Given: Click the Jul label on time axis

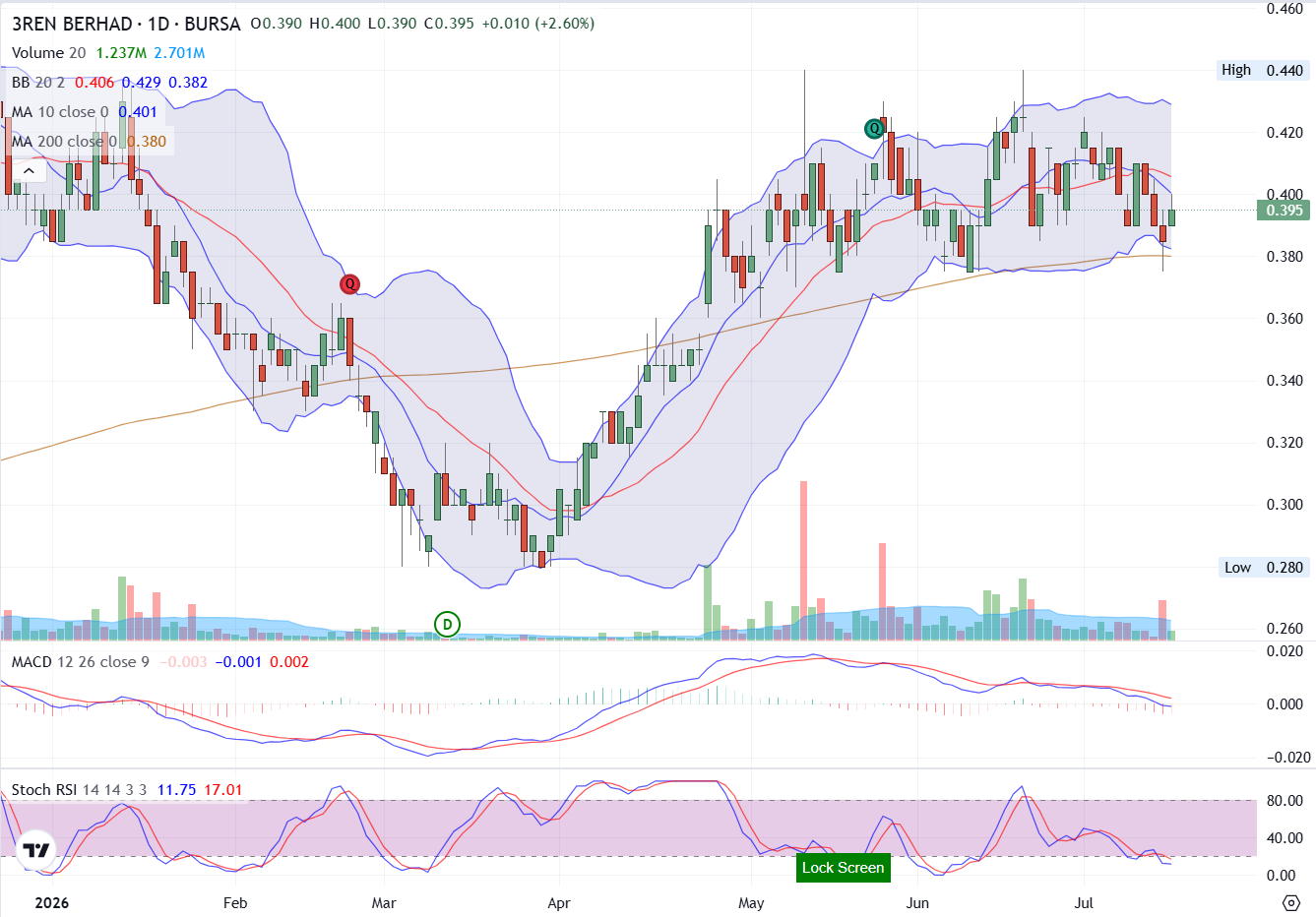Looking at the screenshot, I should [1084, 902].
